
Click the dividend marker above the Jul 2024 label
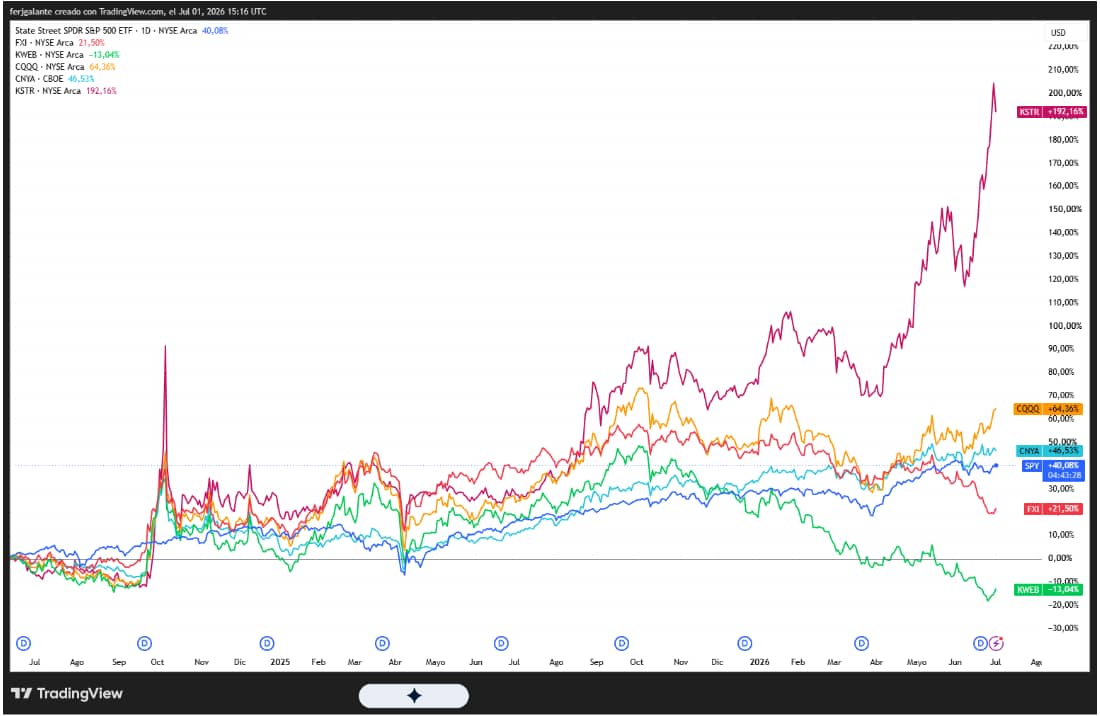23,643
